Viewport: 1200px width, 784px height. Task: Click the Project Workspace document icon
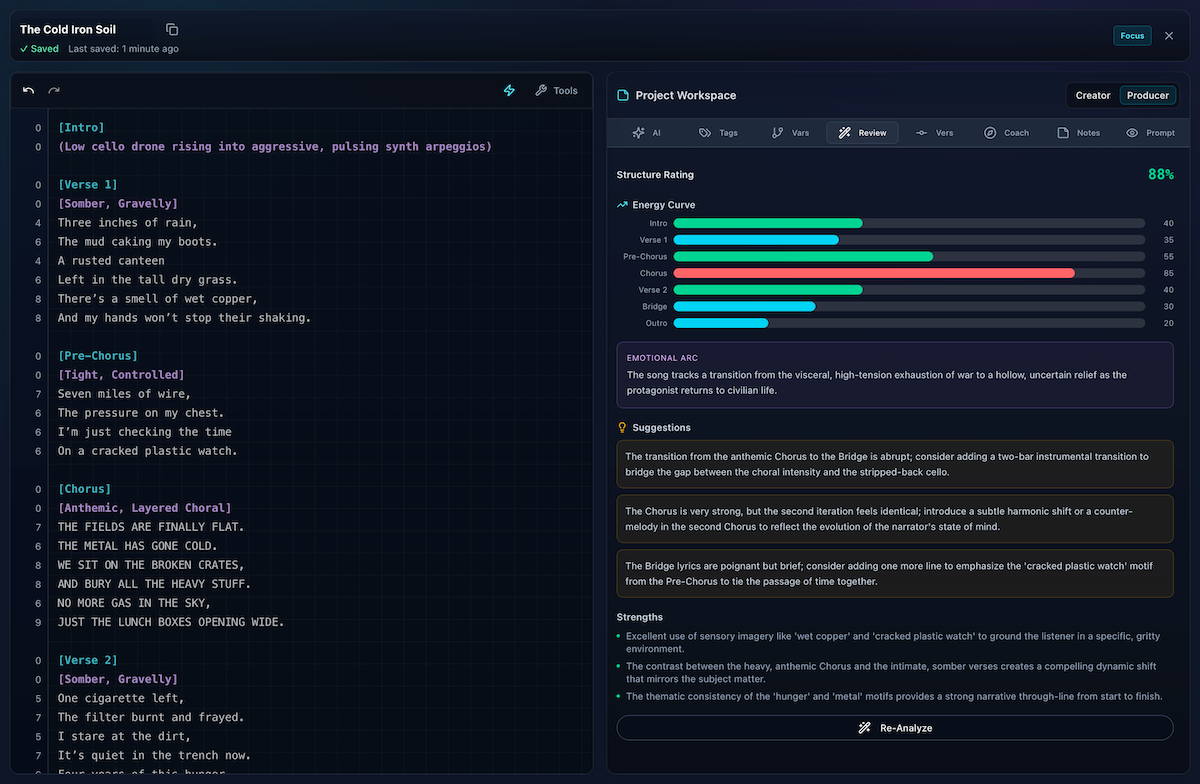pyautogui.click(x=623, y=95)
